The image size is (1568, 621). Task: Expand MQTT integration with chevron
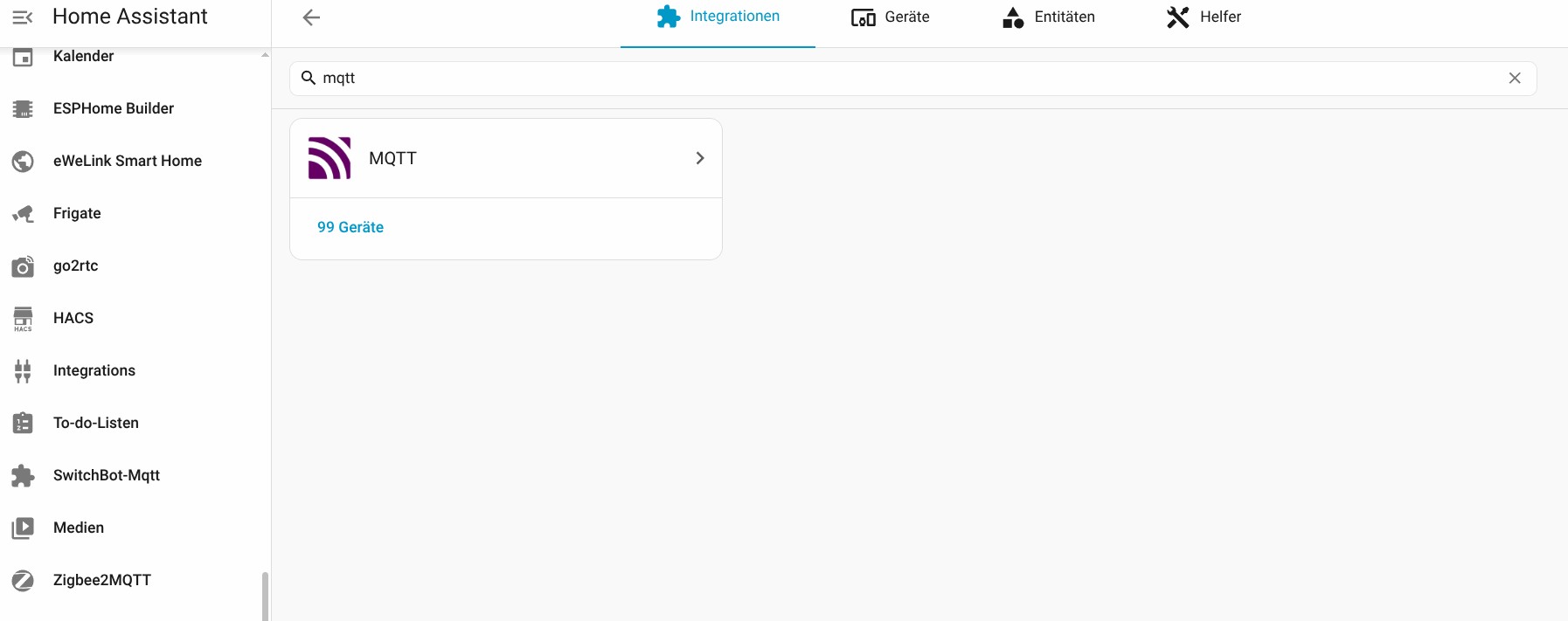click(x=700, y=158)
